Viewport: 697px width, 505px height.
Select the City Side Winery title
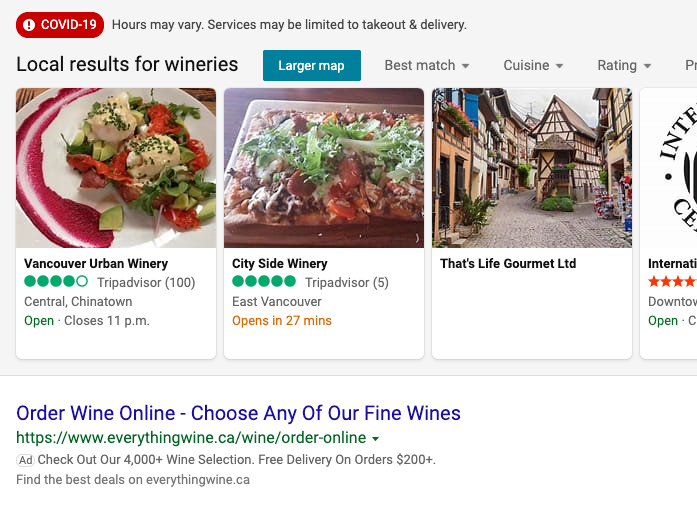[280, 264]
